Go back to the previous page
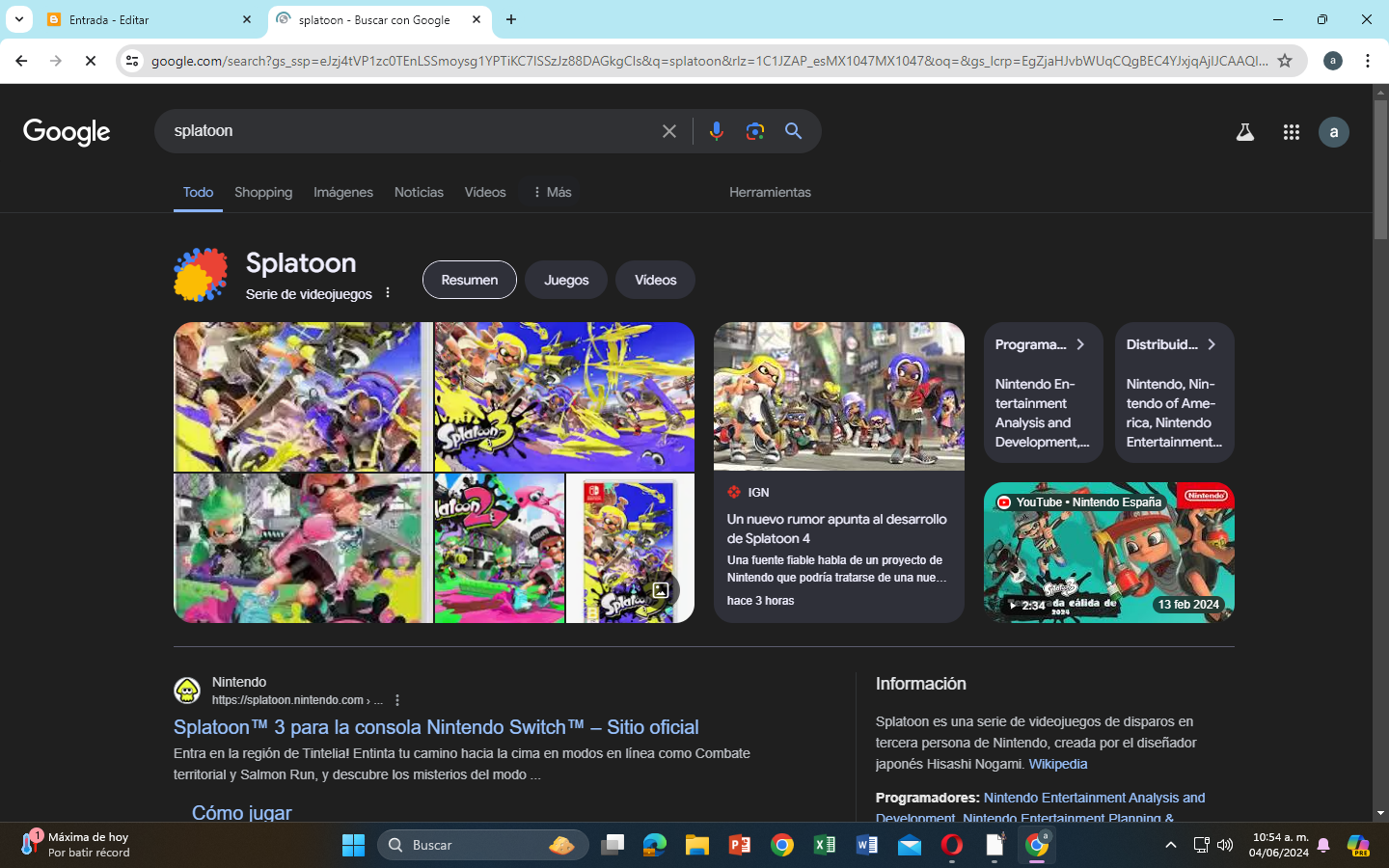This screenshot has height=868, width=1389. coord(21,61)
